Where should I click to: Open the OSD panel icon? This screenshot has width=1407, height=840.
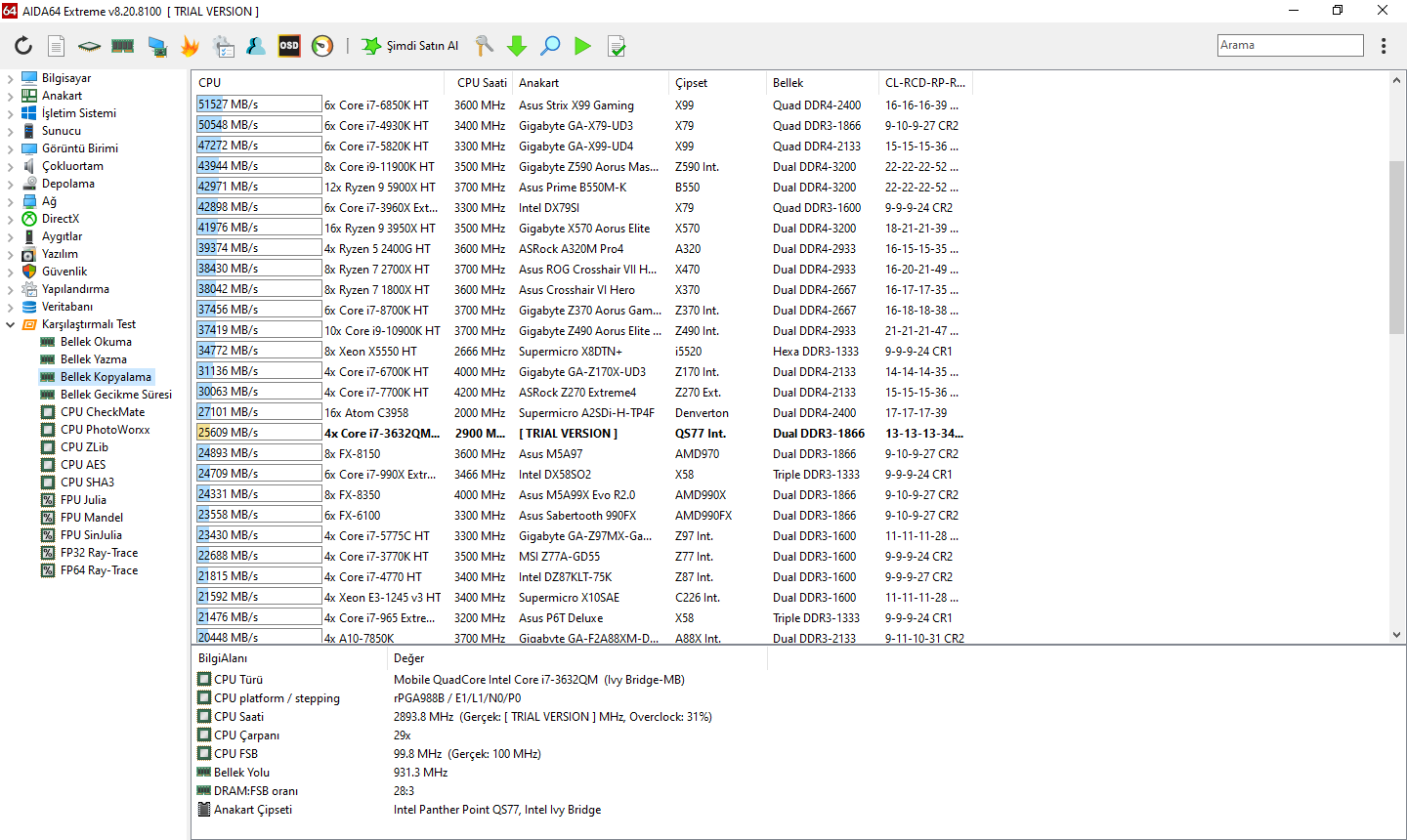289,45
